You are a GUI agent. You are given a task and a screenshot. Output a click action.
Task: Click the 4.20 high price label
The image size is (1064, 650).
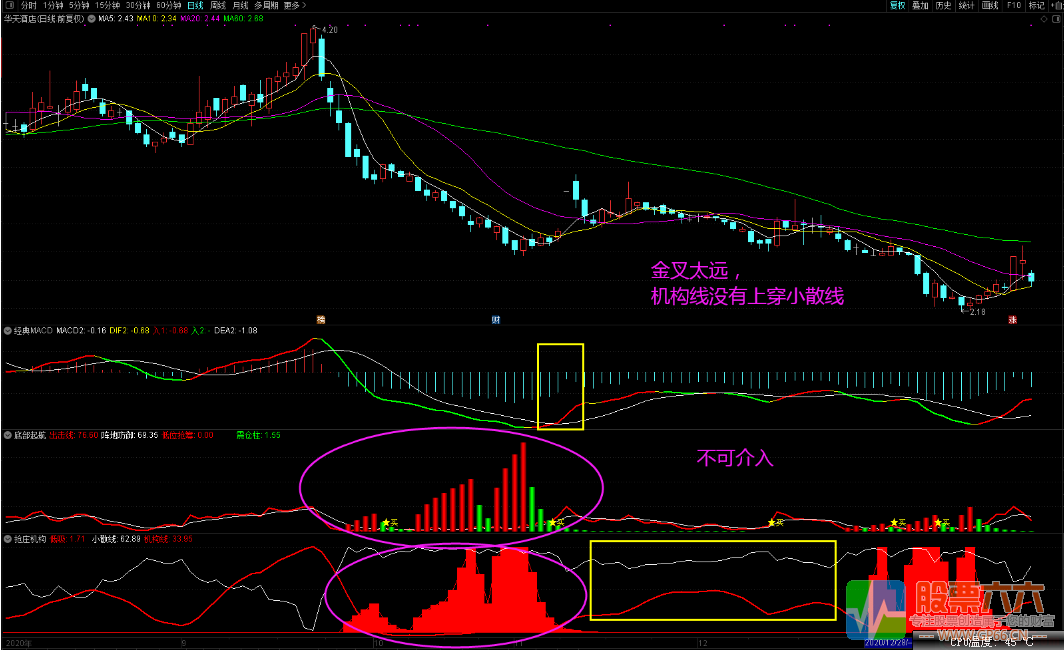tap(329, 30)
